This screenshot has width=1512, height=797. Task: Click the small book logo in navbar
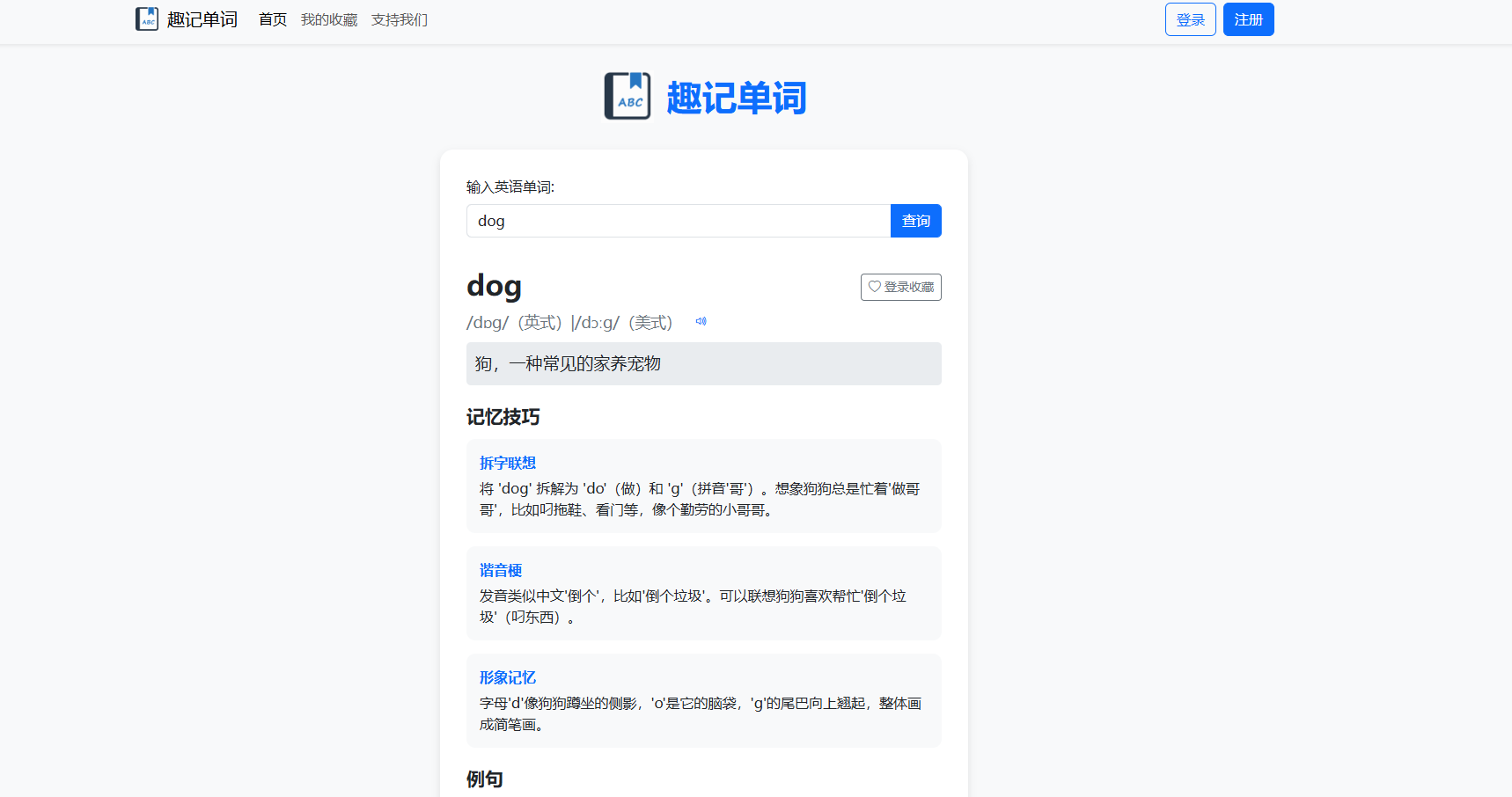[x=147, y=19]
